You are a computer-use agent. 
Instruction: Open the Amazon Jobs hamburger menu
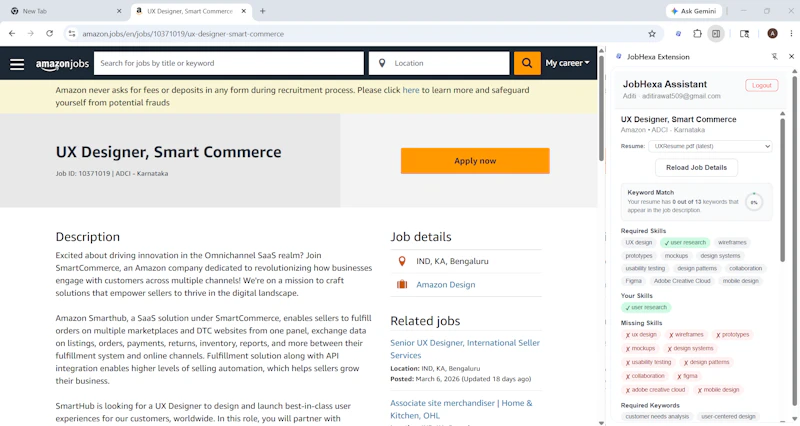17,64
